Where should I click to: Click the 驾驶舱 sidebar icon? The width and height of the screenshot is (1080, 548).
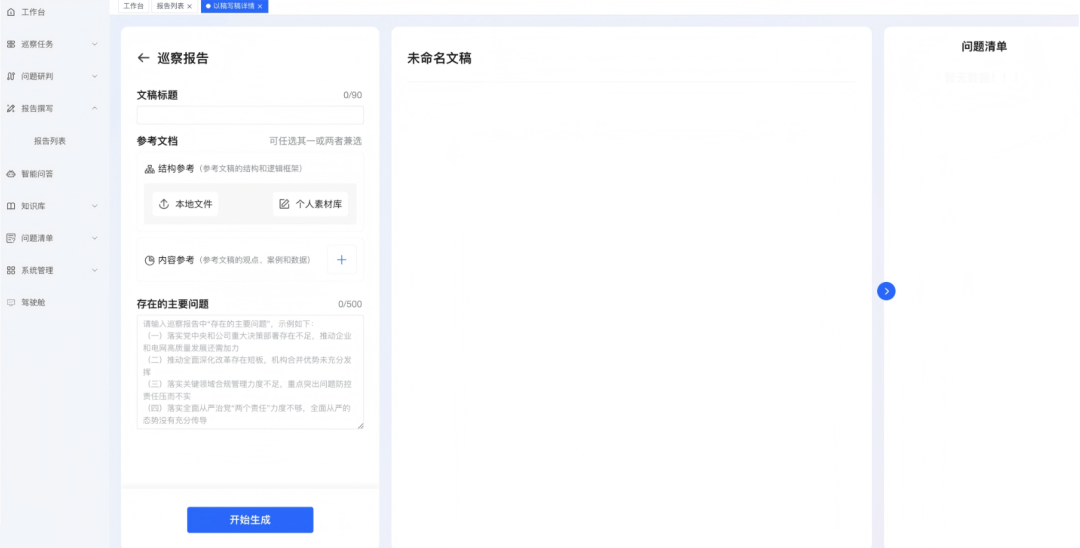(x=11, y=302)
